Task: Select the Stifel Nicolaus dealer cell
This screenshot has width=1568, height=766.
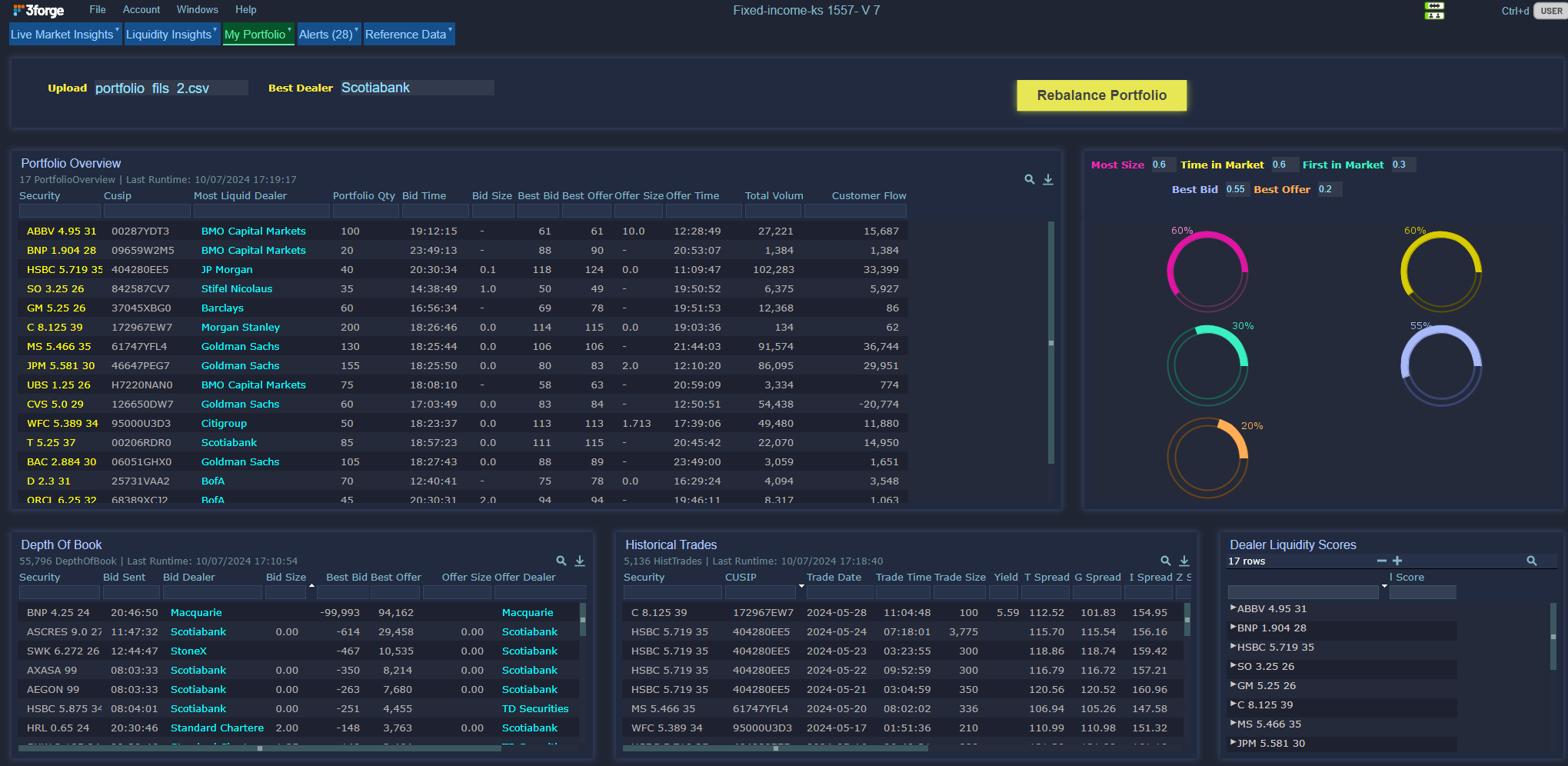Action: [x=237, y=288]
